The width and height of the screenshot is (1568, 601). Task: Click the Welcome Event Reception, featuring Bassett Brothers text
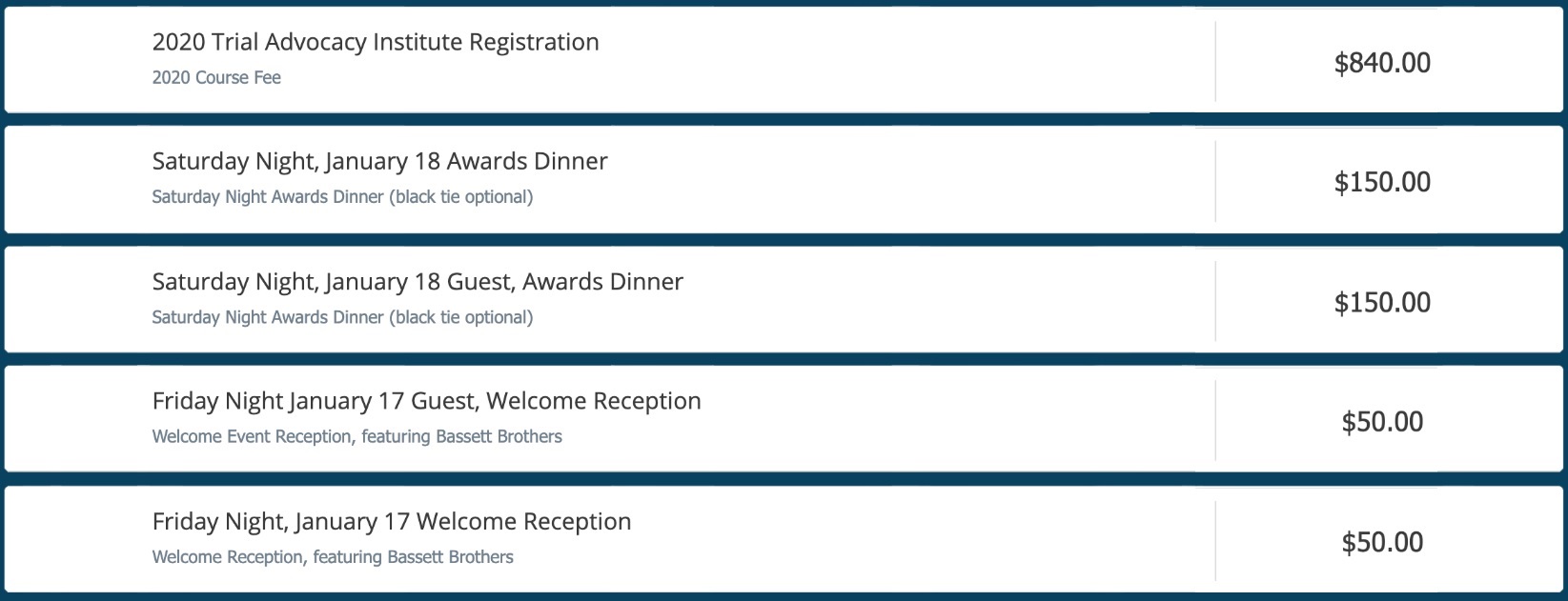pos(357,436)
